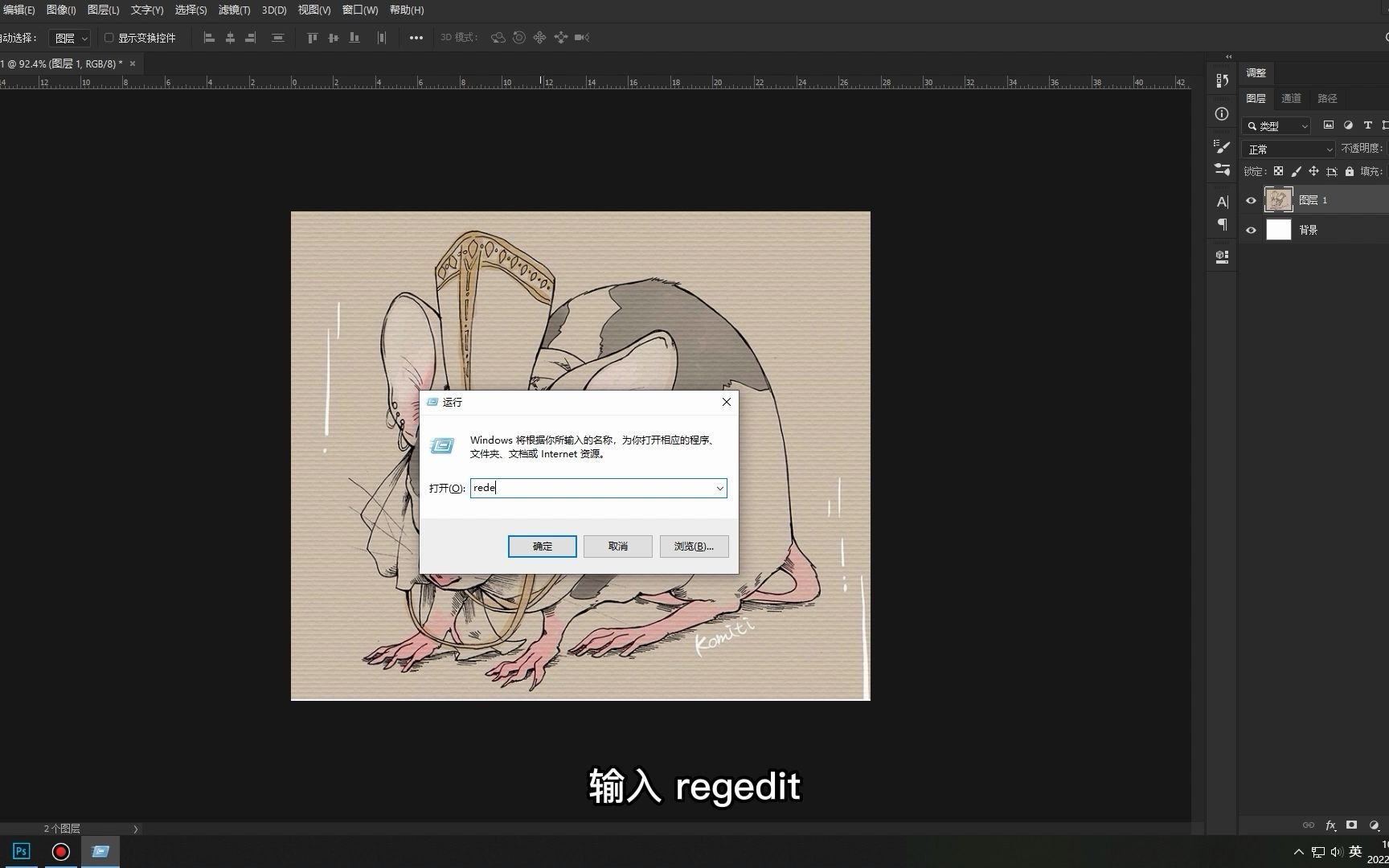Enable the 显示变换控件 checkbox

click(x=109, y=38)
